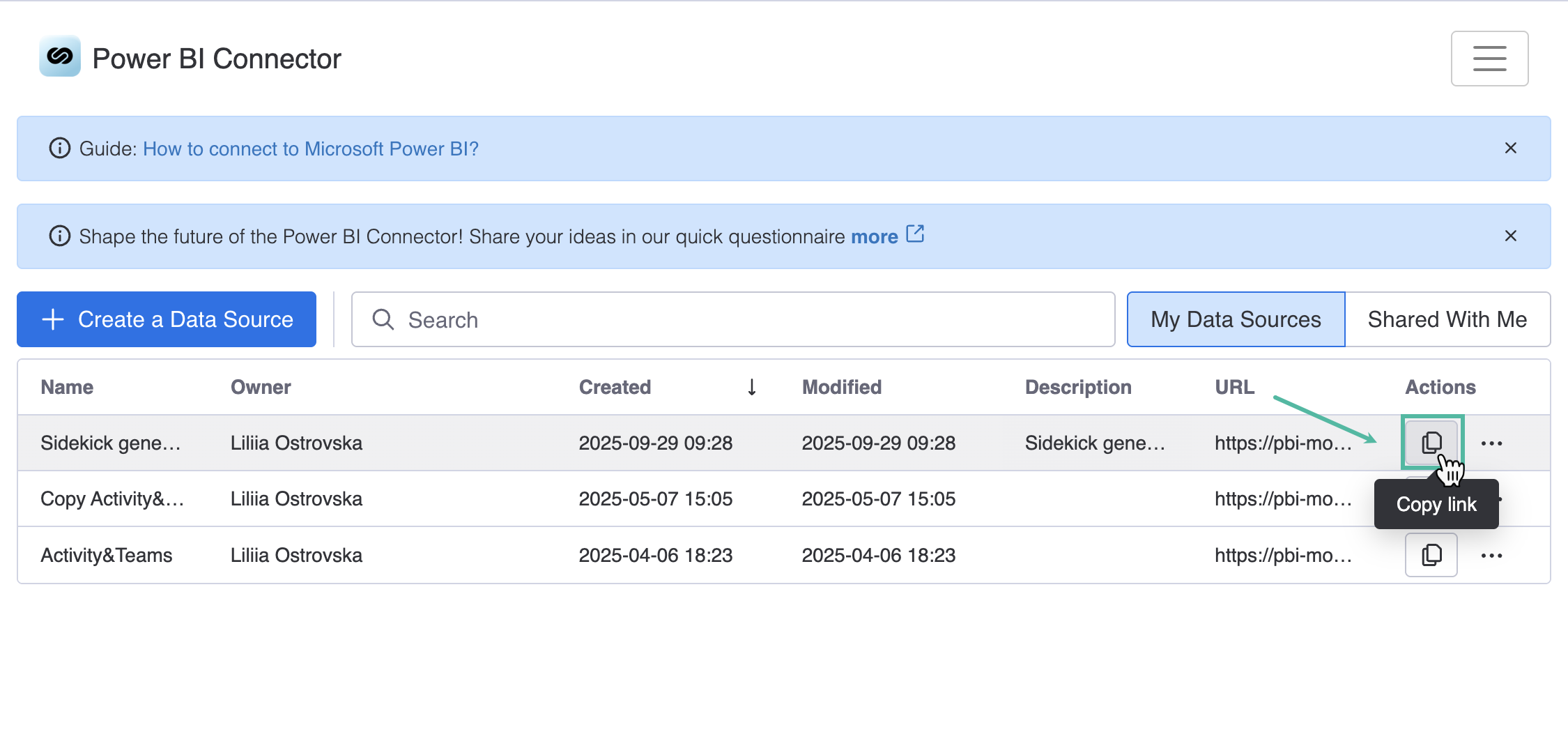Click owner Liliia Ostrovska in Activity&Teams row

click(x=296, y=556)
